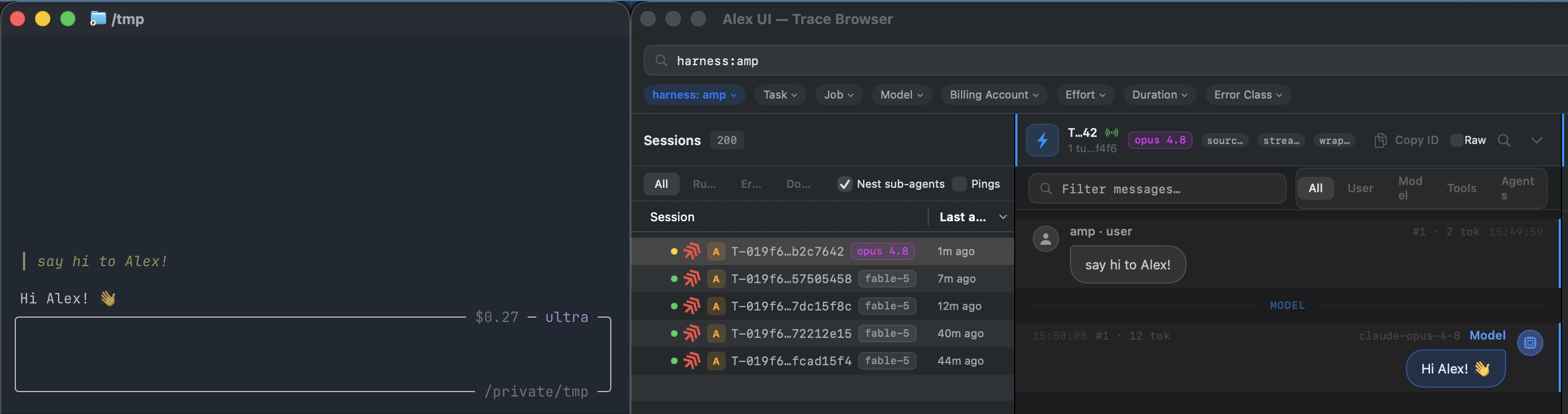This screenshot has height=414, width=1568.
Task: Enable the Pings checkbox
Action: pos(959,184)
